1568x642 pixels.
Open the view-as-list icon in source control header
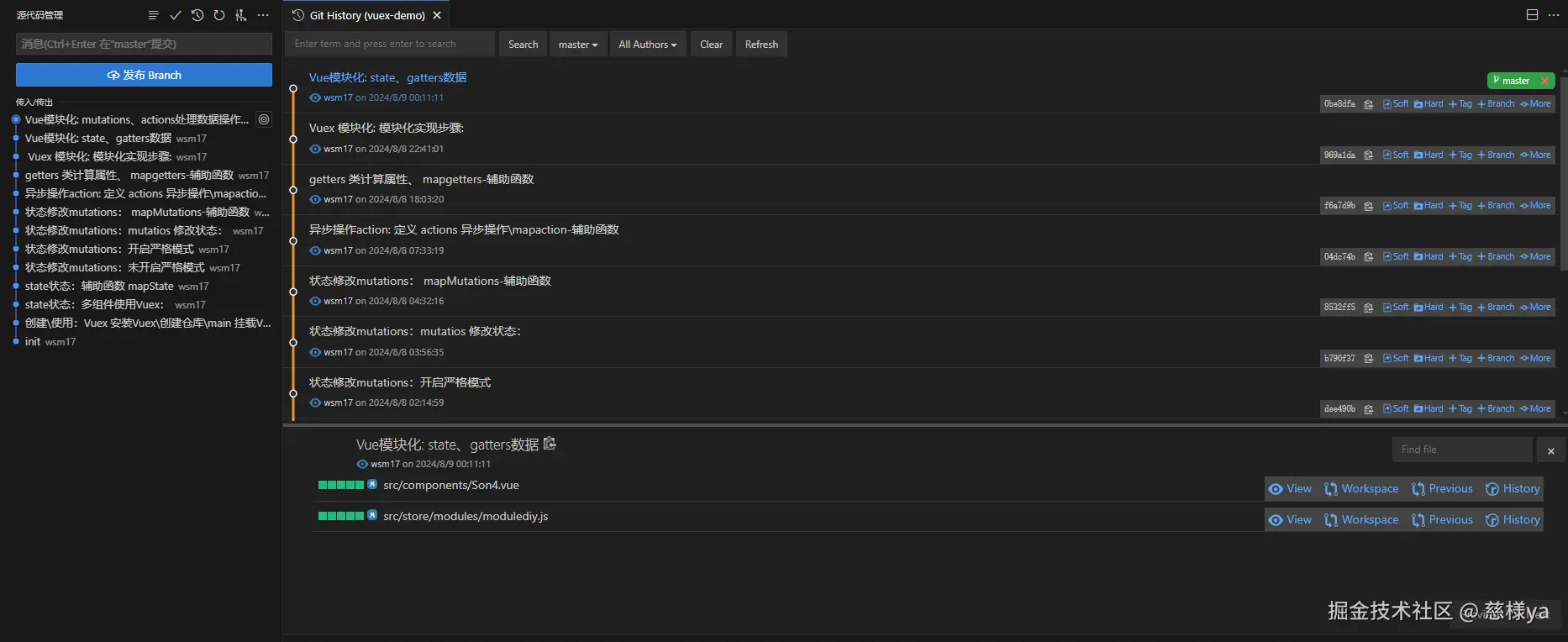pos(153,15)
